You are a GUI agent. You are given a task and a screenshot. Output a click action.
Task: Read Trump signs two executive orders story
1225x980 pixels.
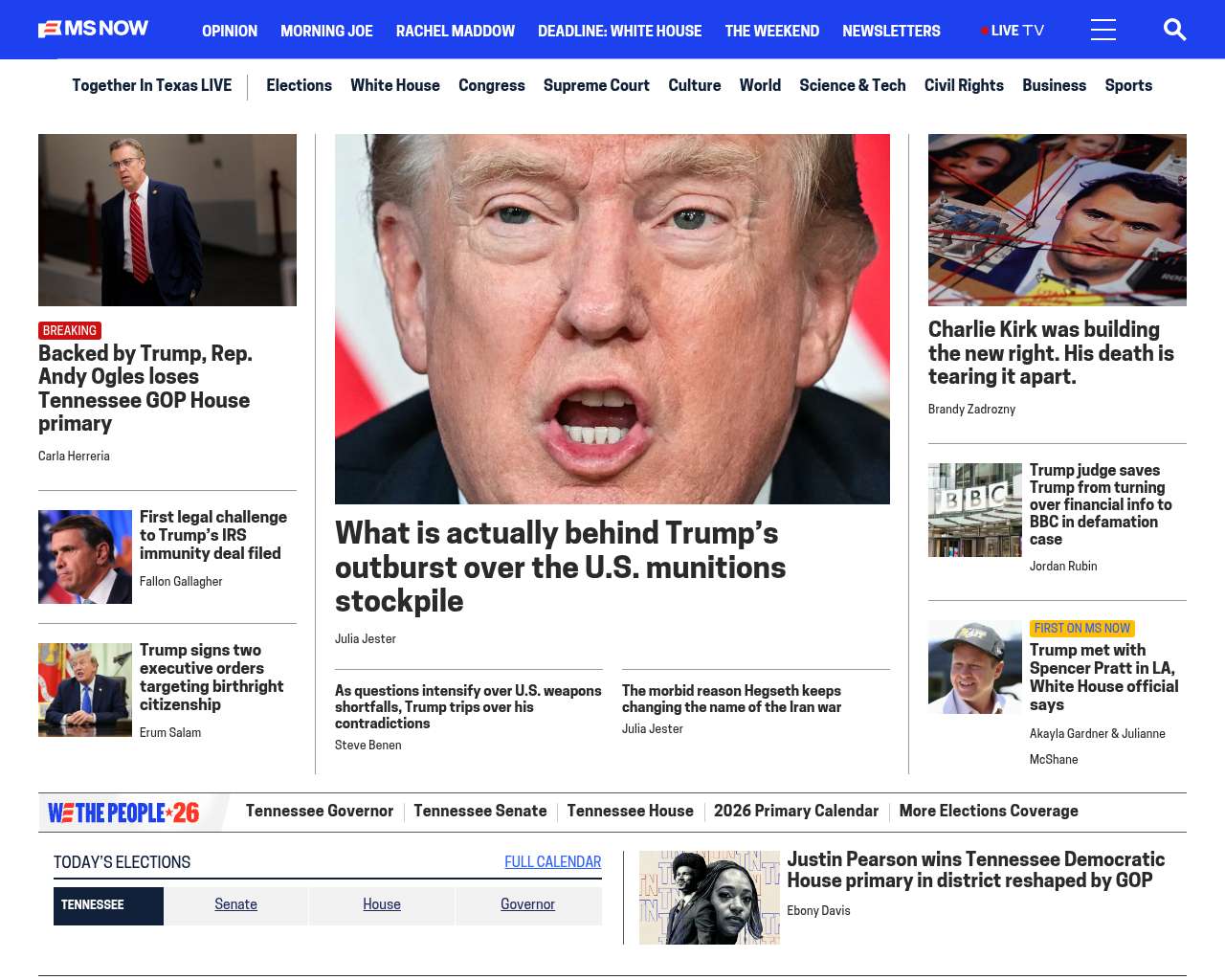click(x=212, y=678)
